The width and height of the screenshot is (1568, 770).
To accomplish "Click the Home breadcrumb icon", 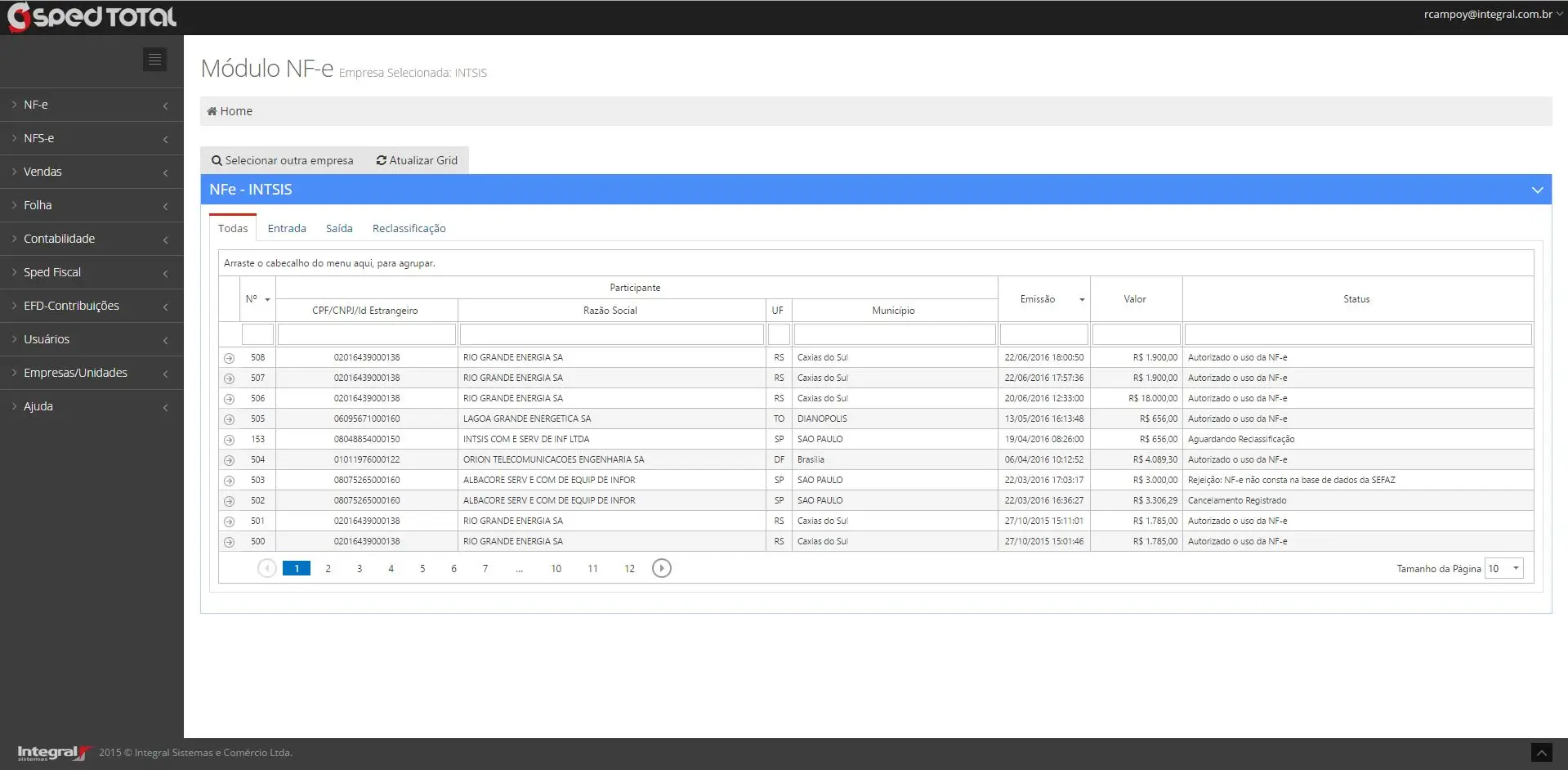I will tap(212, 111).
